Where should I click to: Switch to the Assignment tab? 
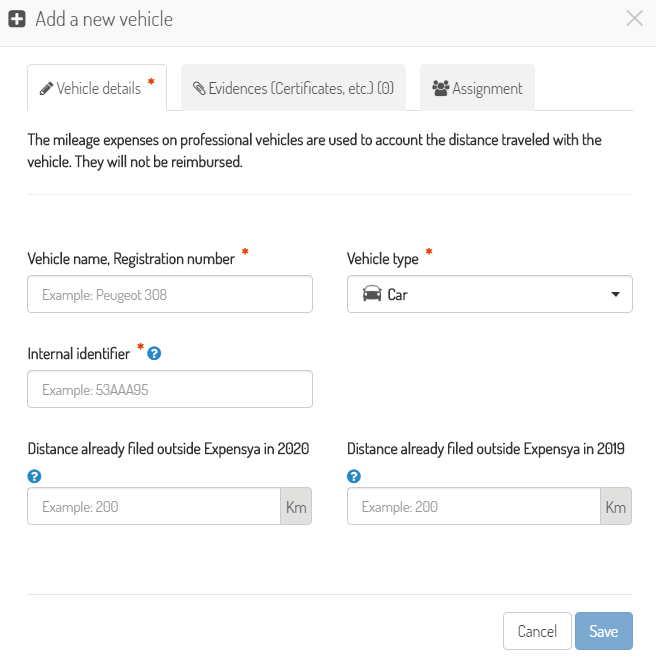coord(478,87)
